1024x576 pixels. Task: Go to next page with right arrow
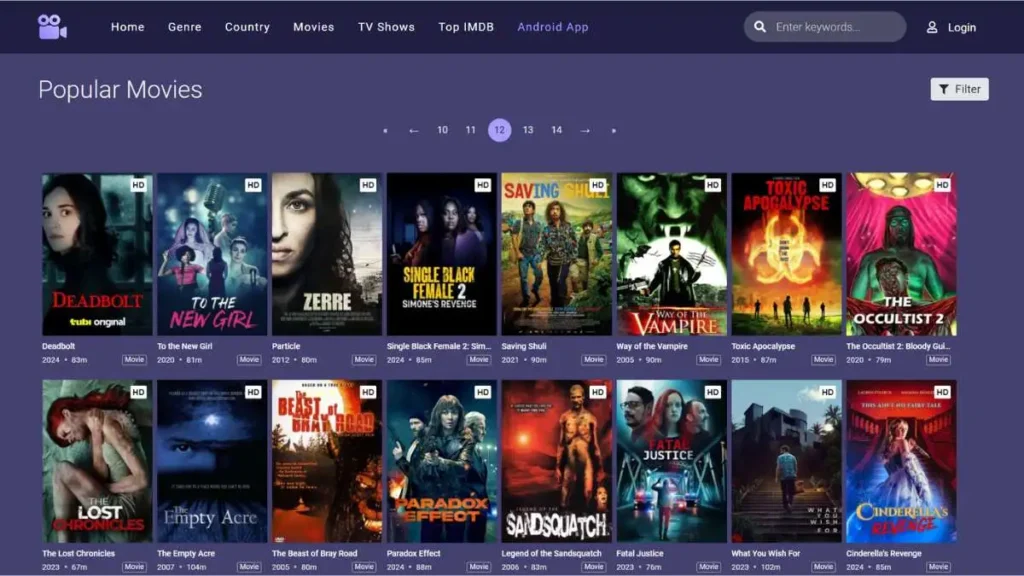click(x=585, y=131)
